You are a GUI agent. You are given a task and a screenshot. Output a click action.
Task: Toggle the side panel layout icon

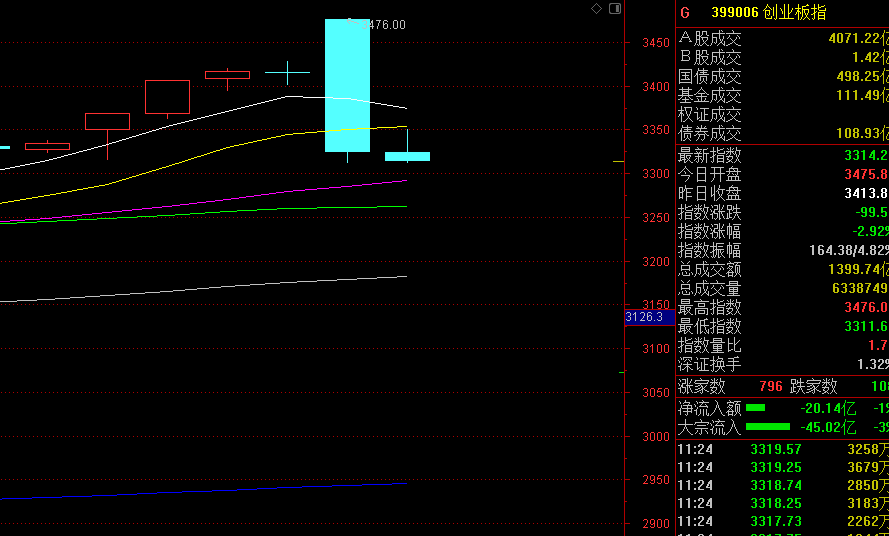tap(615, 9)
